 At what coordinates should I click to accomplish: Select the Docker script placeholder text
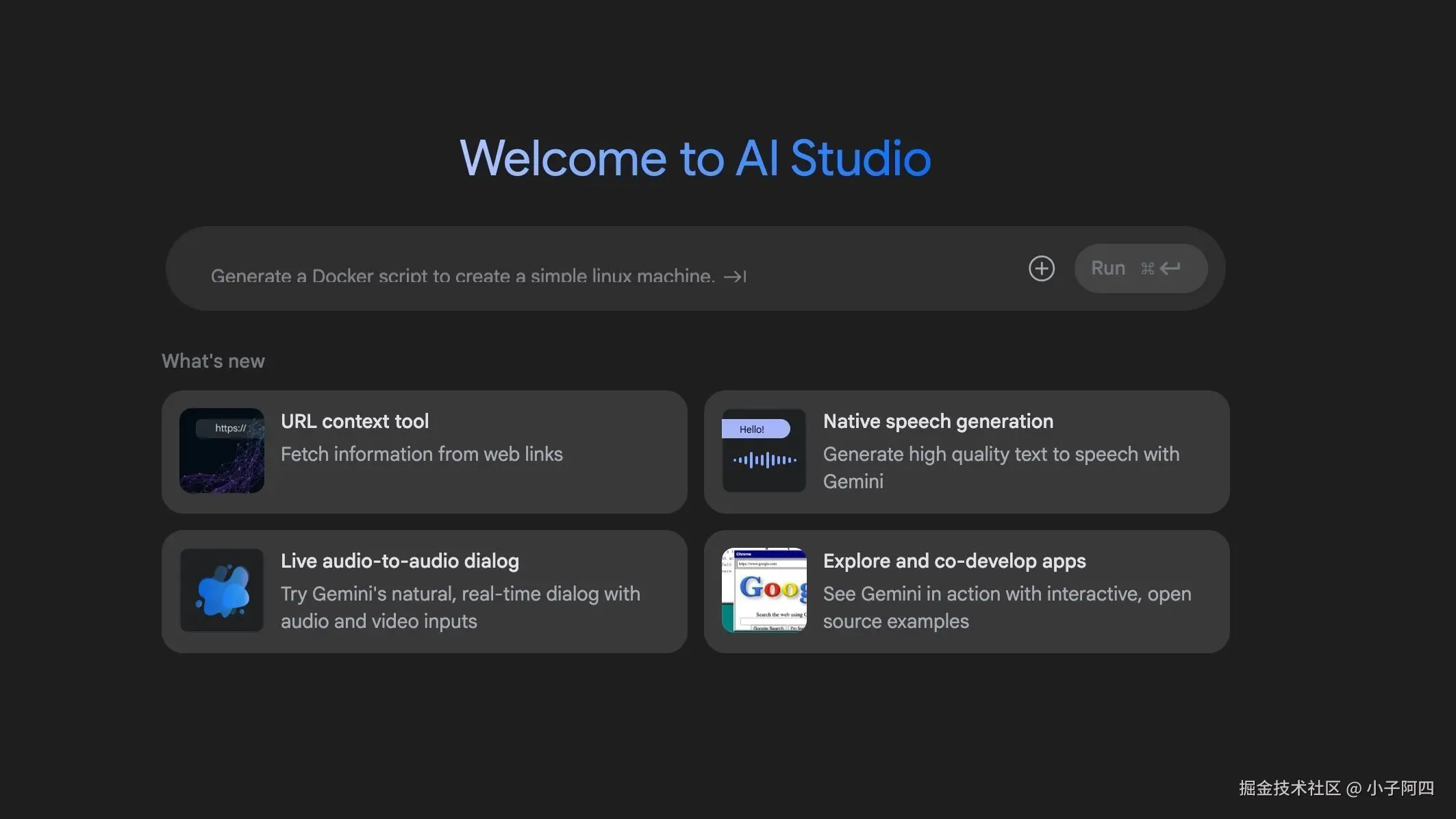pos(460,275)
